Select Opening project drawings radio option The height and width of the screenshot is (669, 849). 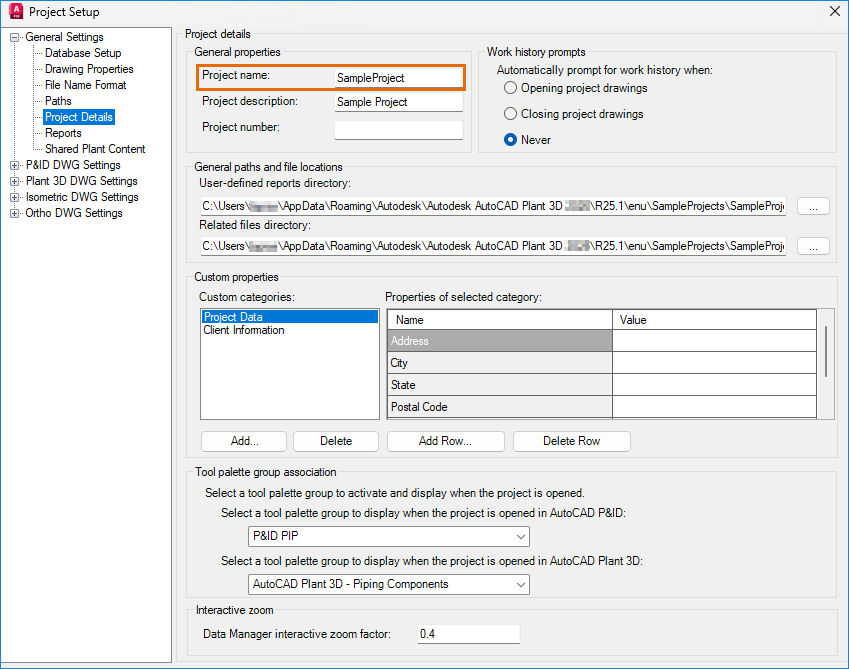click(511, 88)
